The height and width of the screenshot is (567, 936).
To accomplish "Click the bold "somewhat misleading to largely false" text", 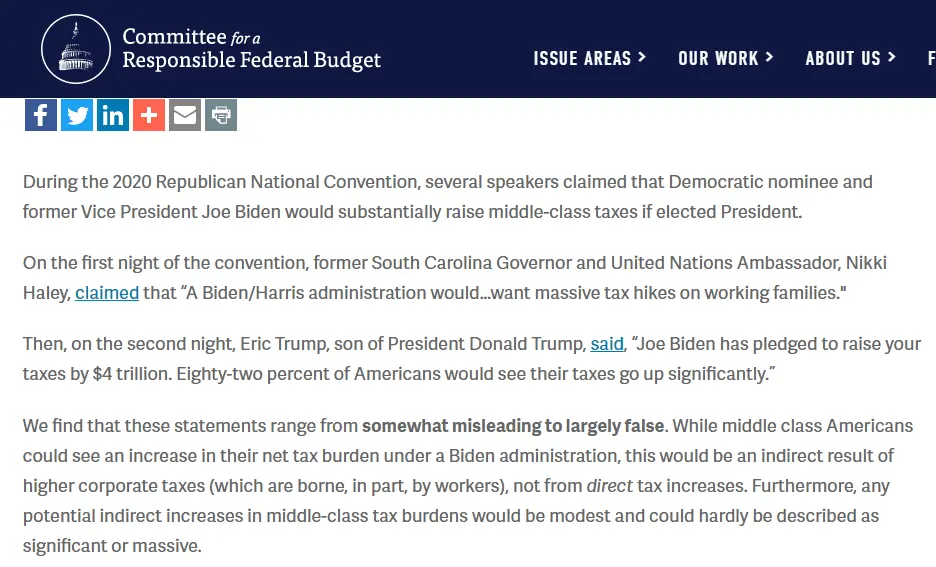I will point(513,425).
